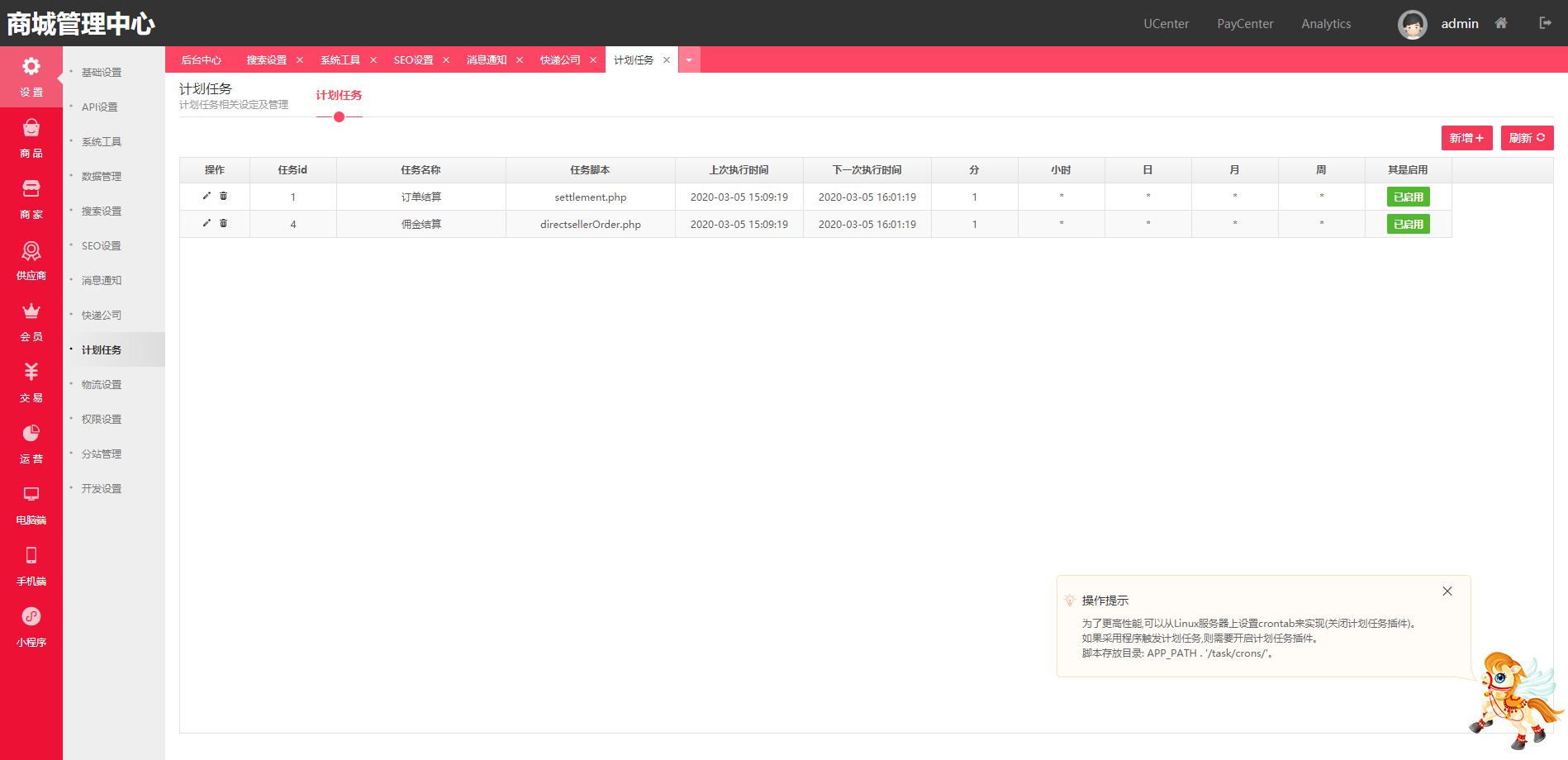Toggle 已启用 status for 订单结算 row
This screenshot has width=1568, height=760.
coord(1408,197)
